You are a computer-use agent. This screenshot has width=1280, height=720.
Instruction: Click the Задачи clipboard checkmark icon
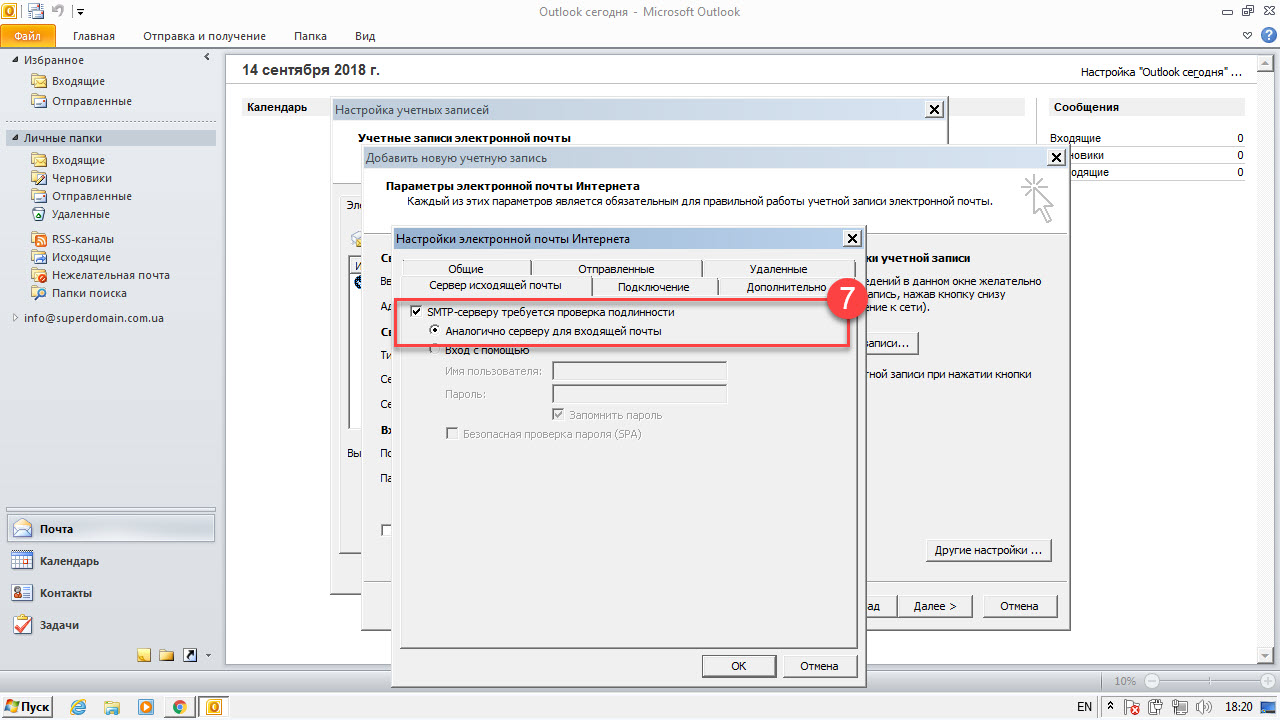(x=24, y=625)
